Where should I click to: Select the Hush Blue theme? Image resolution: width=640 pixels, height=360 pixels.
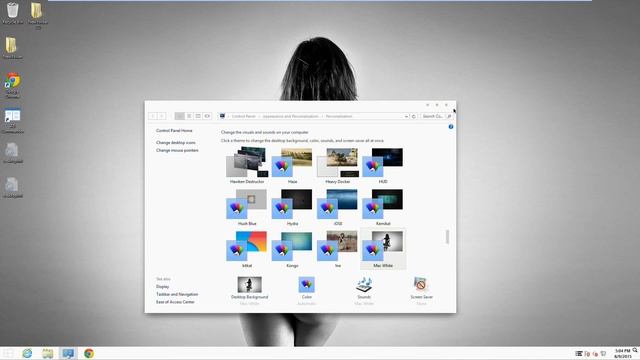[247, 207]
